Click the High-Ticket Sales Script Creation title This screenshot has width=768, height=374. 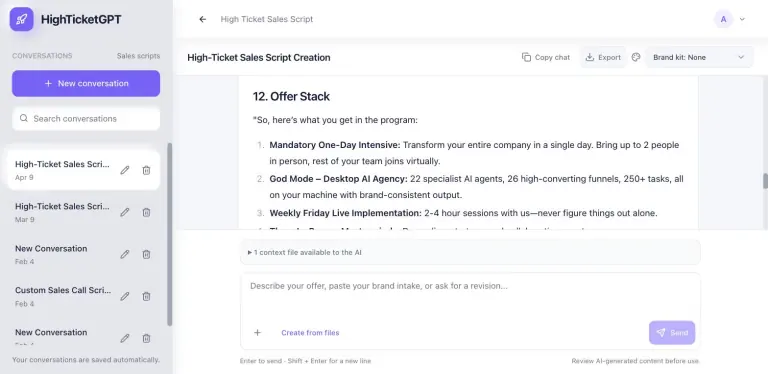(x=259, y=57)
